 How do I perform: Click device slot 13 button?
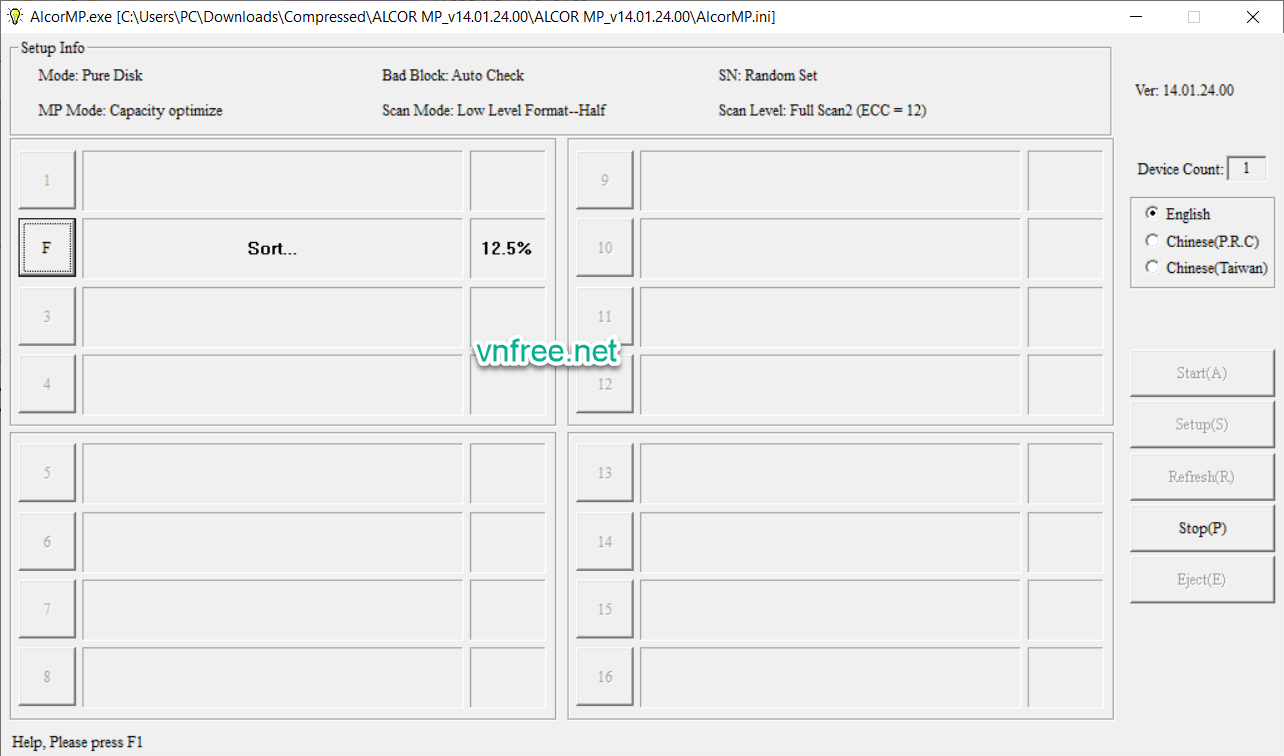pos(605,472)
